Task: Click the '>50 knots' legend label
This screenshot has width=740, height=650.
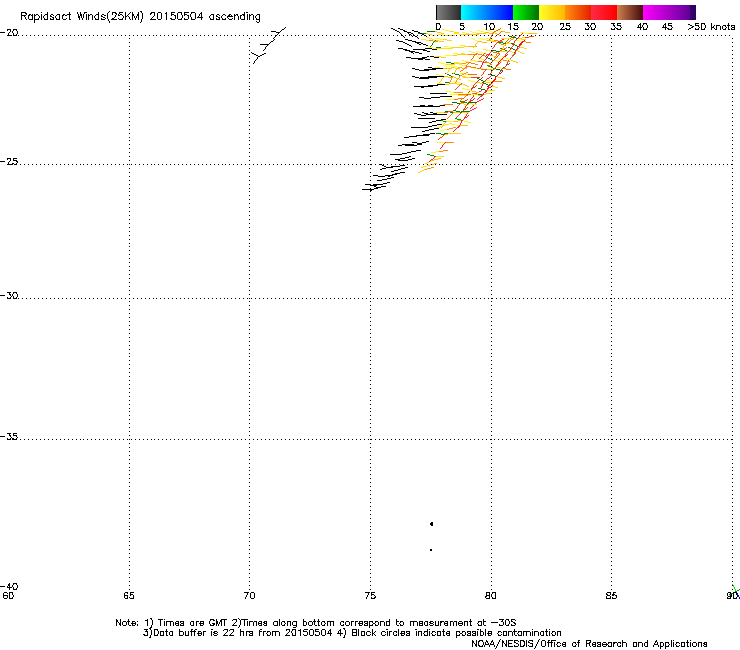Action: click(x=711, y=27)
